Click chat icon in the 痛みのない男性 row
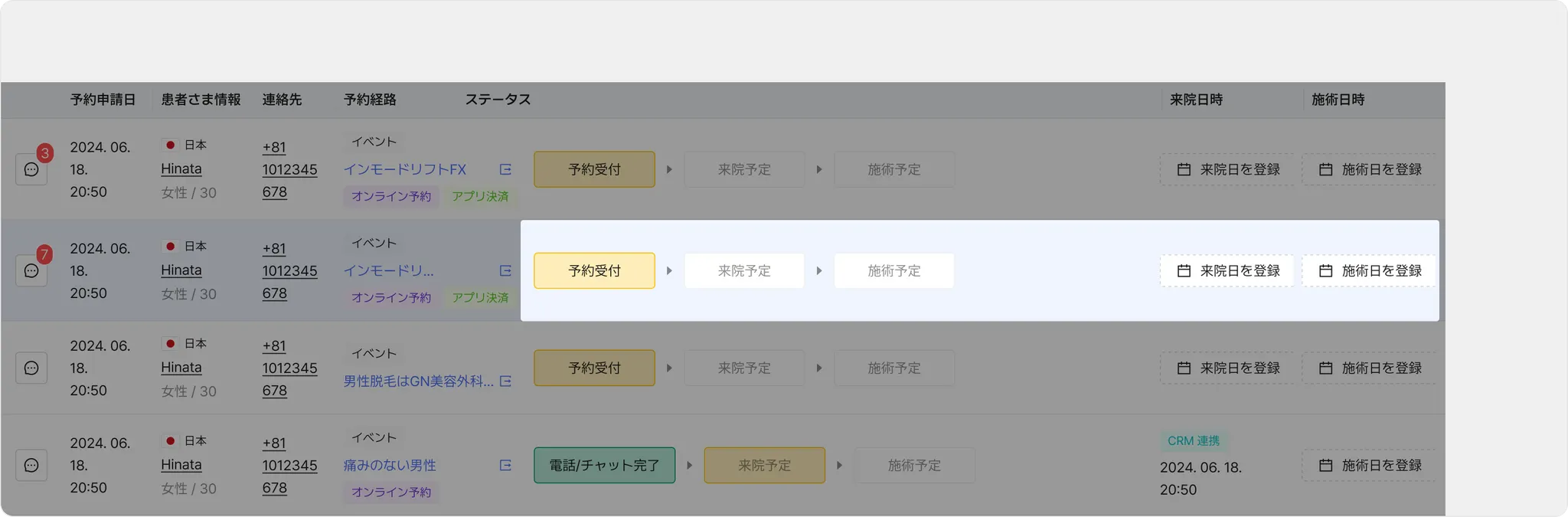The height and width of the screenshot is (517, 1568). [31, 465]
